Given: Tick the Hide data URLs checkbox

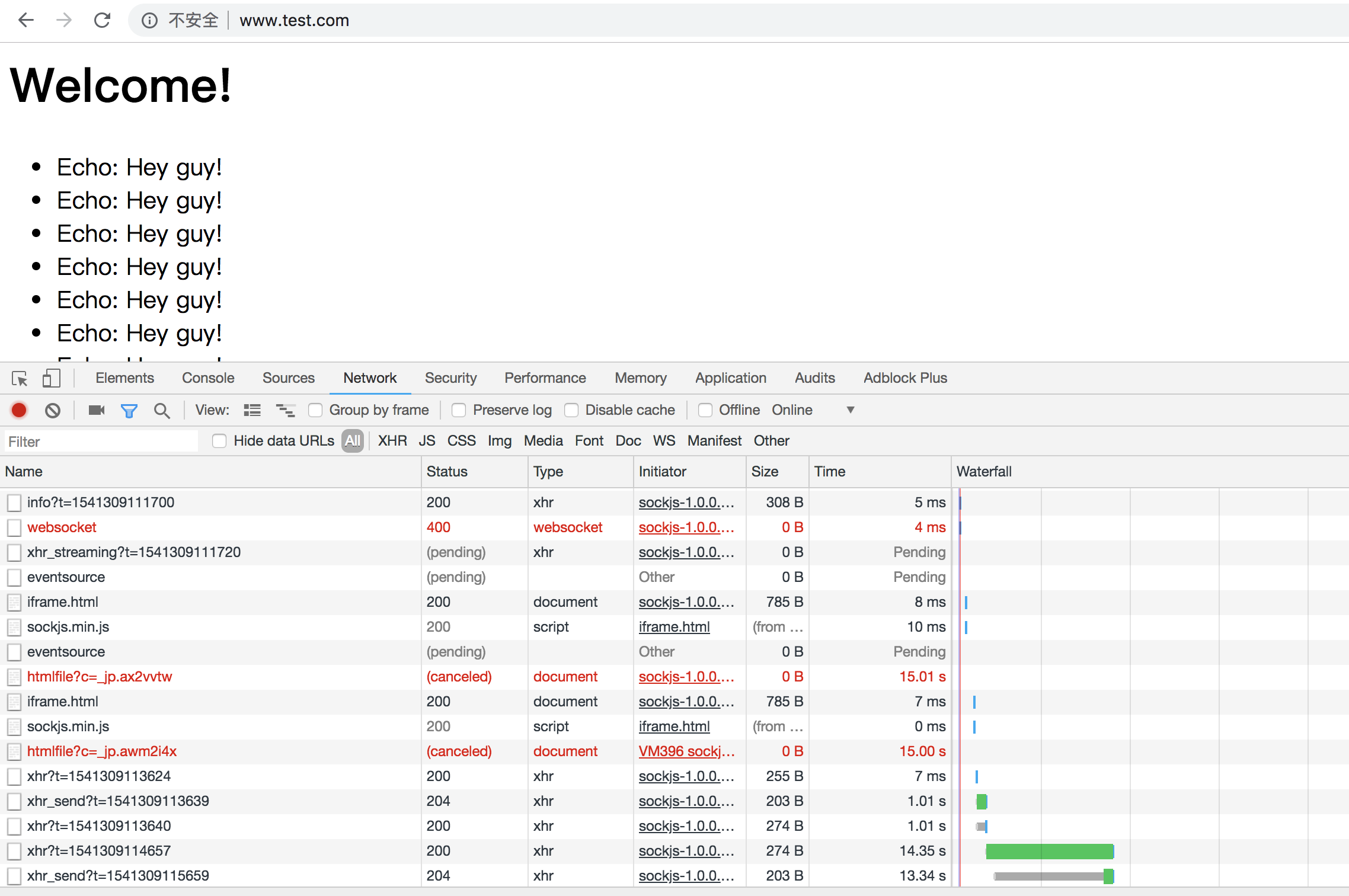Looking at the screenshot, I should 219,441.
